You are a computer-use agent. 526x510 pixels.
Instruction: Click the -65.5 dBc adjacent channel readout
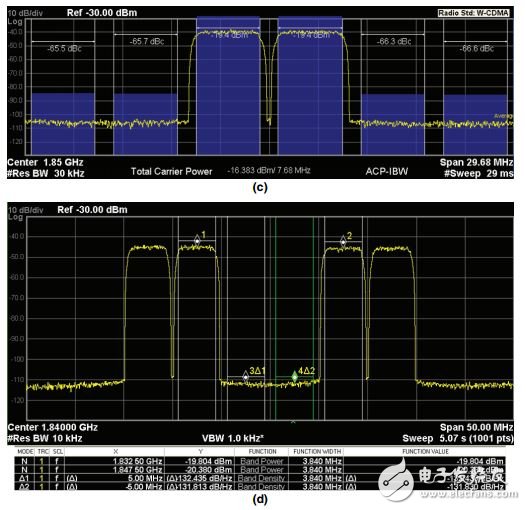(64, 49)
